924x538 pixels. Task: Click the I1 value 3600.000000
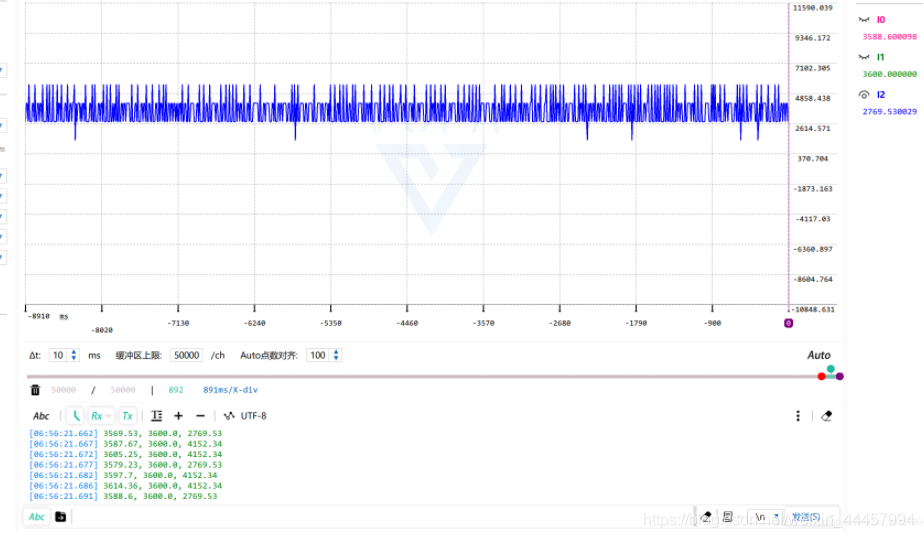click(889, 74)
